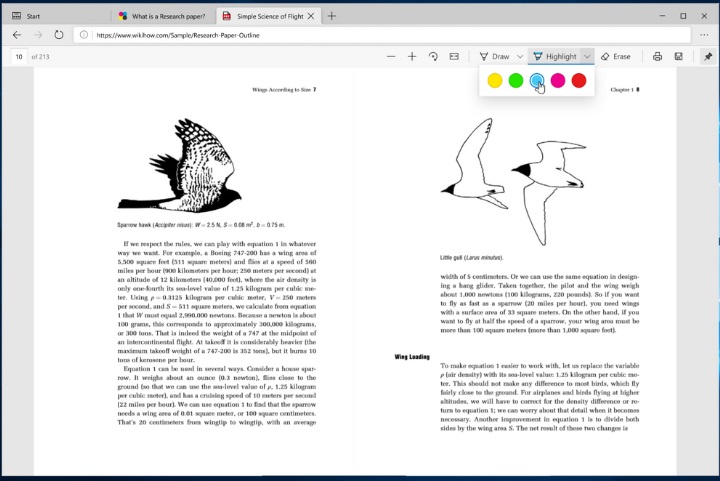Click the sparrow hawk illustration
Viewport: 720px width, 481px height.
pyautogui.click(x=180, y=165)
